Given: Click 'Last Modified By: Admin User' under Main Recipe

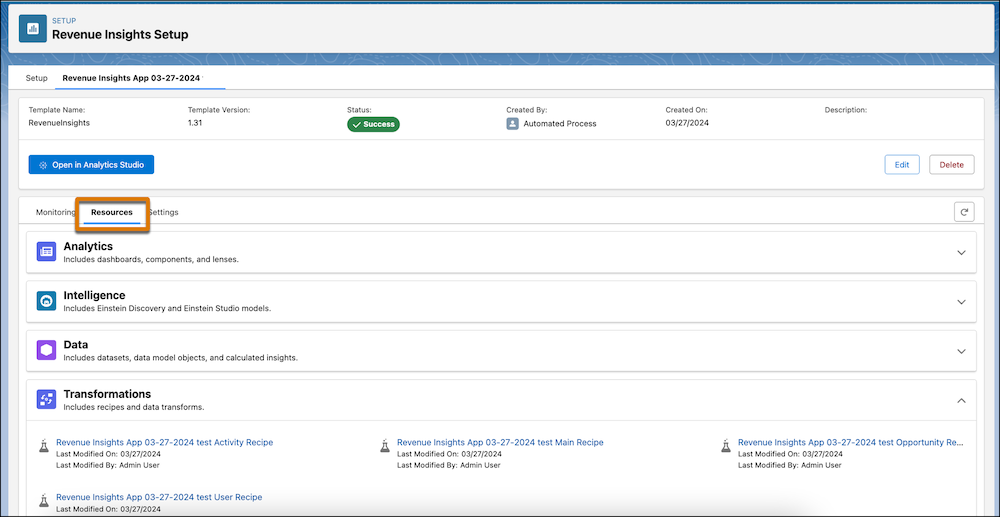Looking at the screenshot, I should pos(448,465).
